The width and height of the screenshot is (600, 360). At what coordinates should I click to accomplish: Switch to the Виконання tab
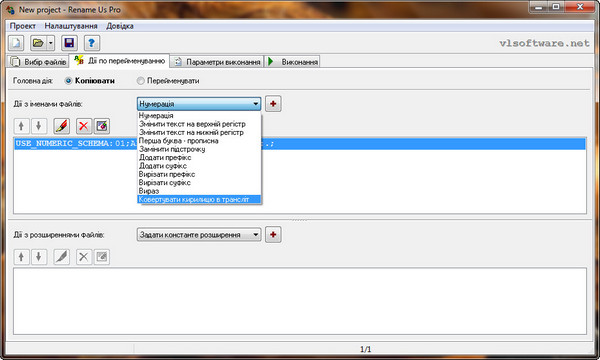tap(293, 62)
